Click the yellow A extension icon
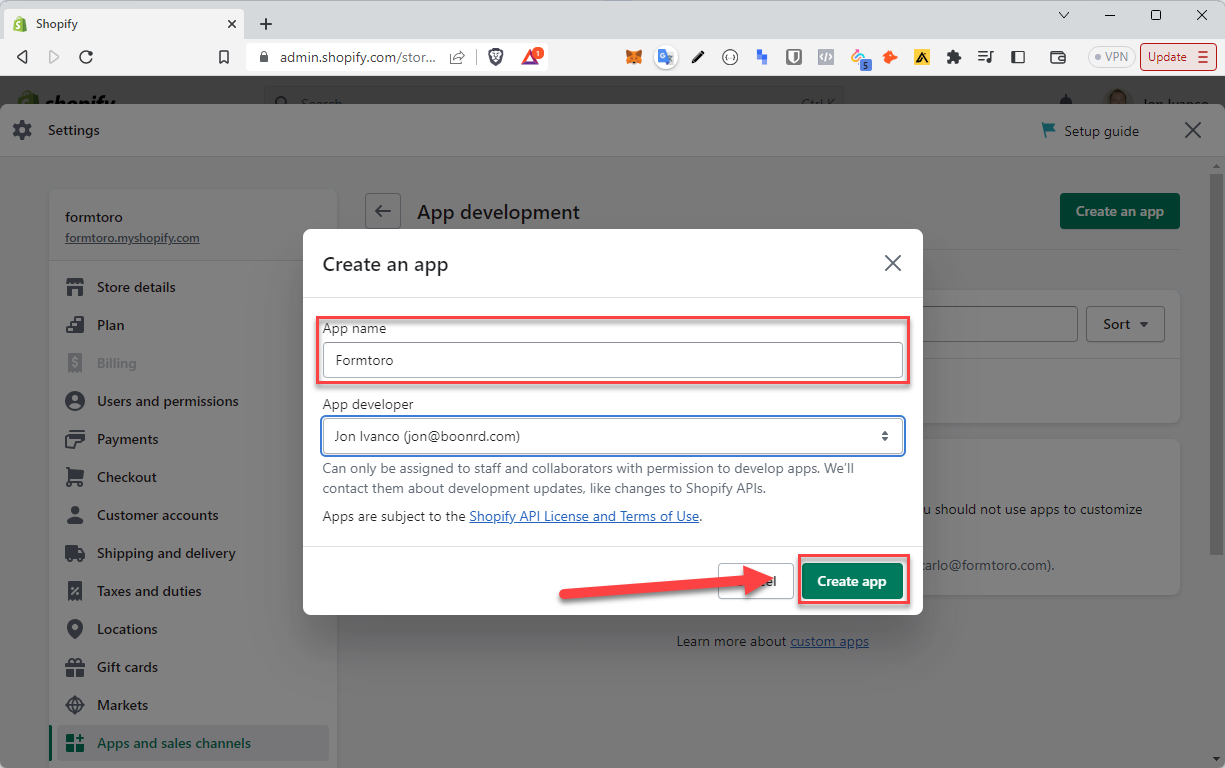This screenshot has width=1225, height=768. click(x=922, y=57)
